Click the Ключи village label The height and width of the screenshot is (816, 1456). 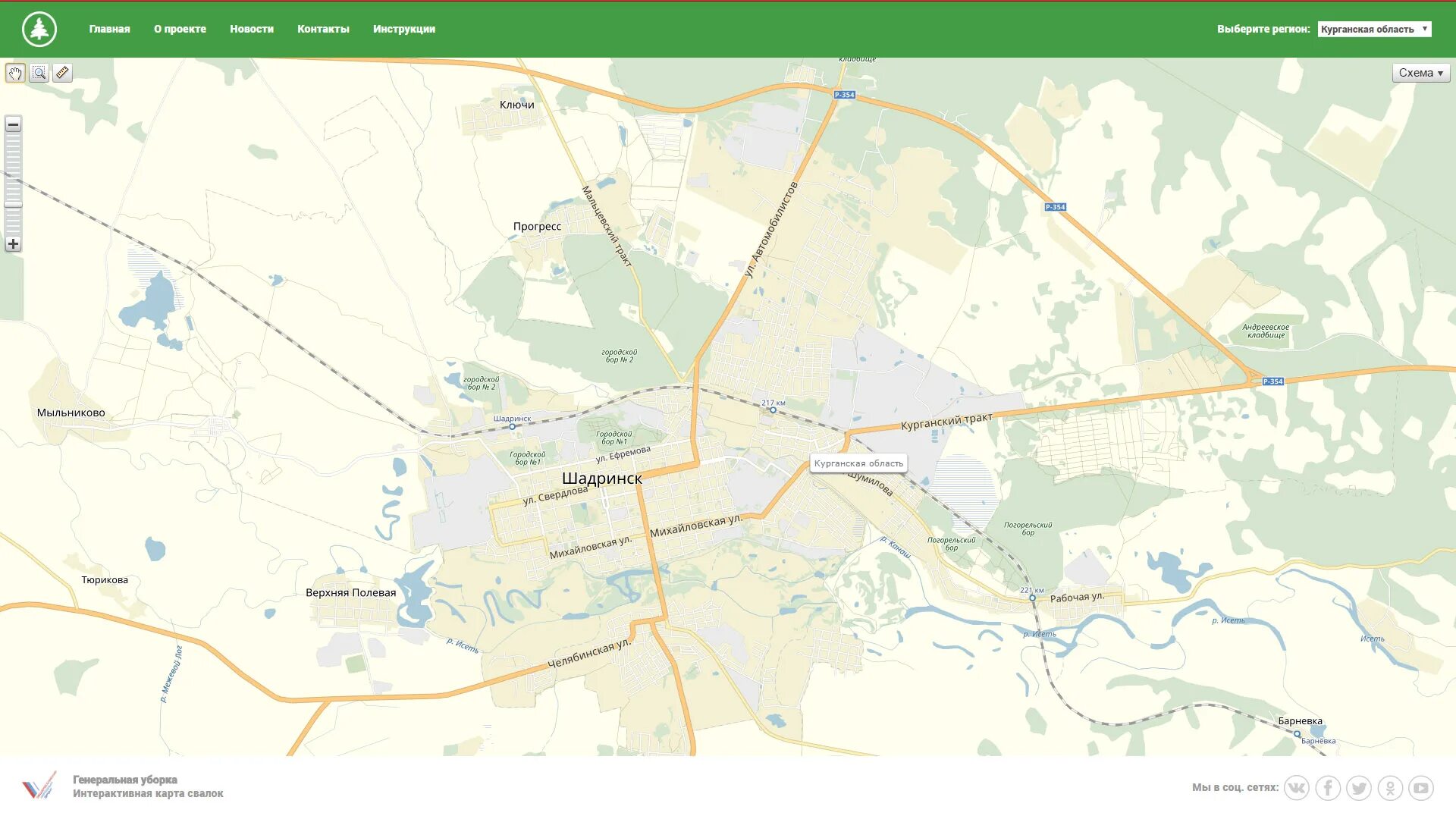pos(517,105)
